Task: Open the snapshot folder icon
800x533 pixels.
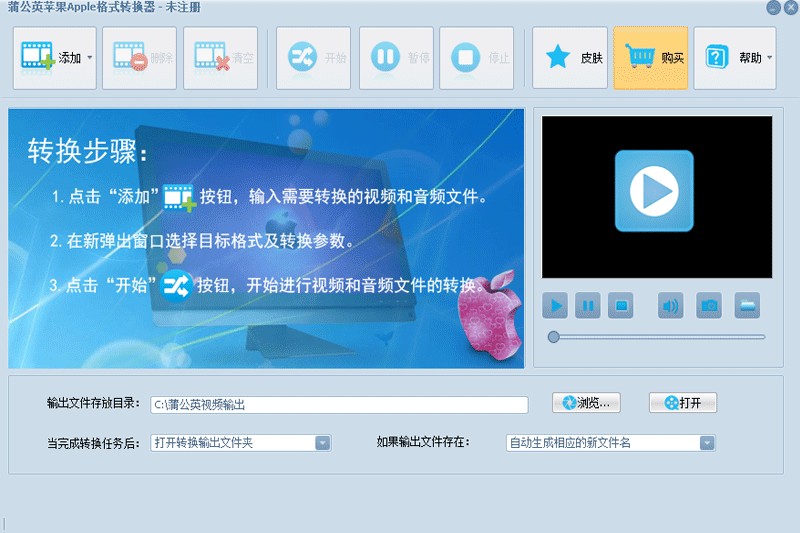Action: [x=747, y=306]
